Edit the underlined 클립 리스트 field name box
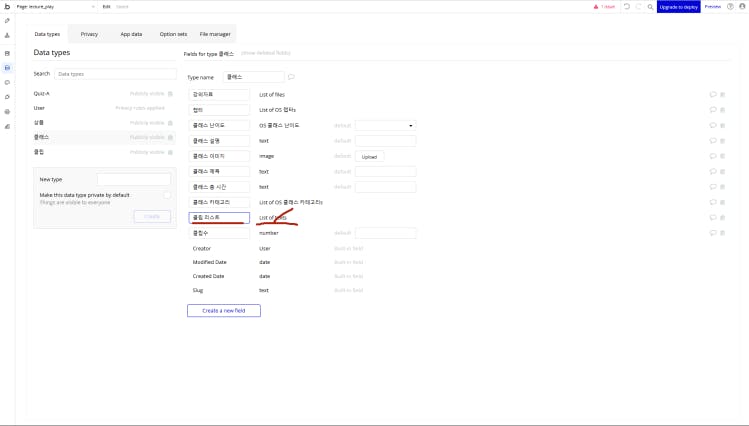This screenshot has height=426, width=749. click(219, 218)
